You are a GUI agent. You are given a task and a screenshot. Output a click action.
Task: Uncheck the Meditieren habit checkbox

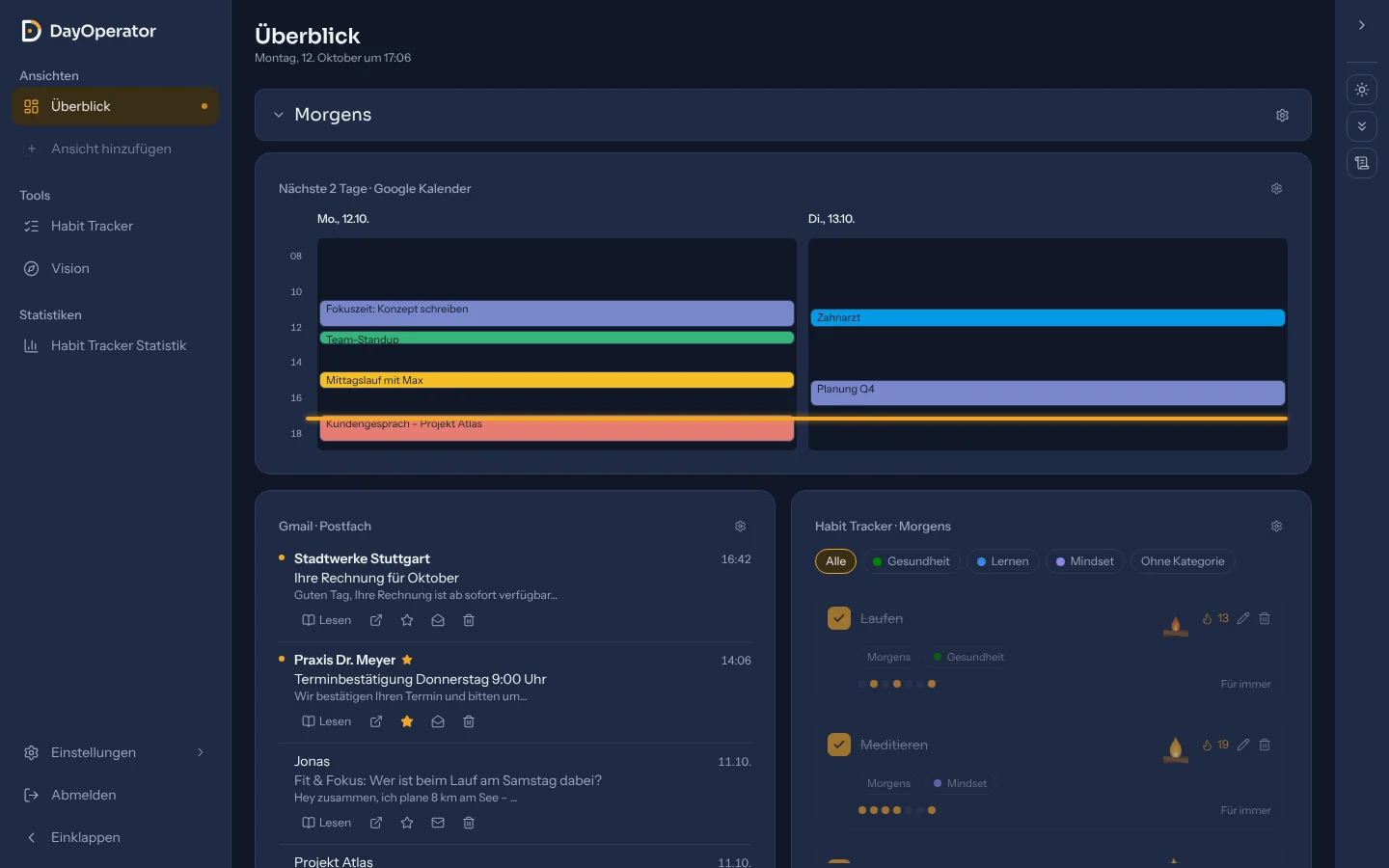click(839, 745)
